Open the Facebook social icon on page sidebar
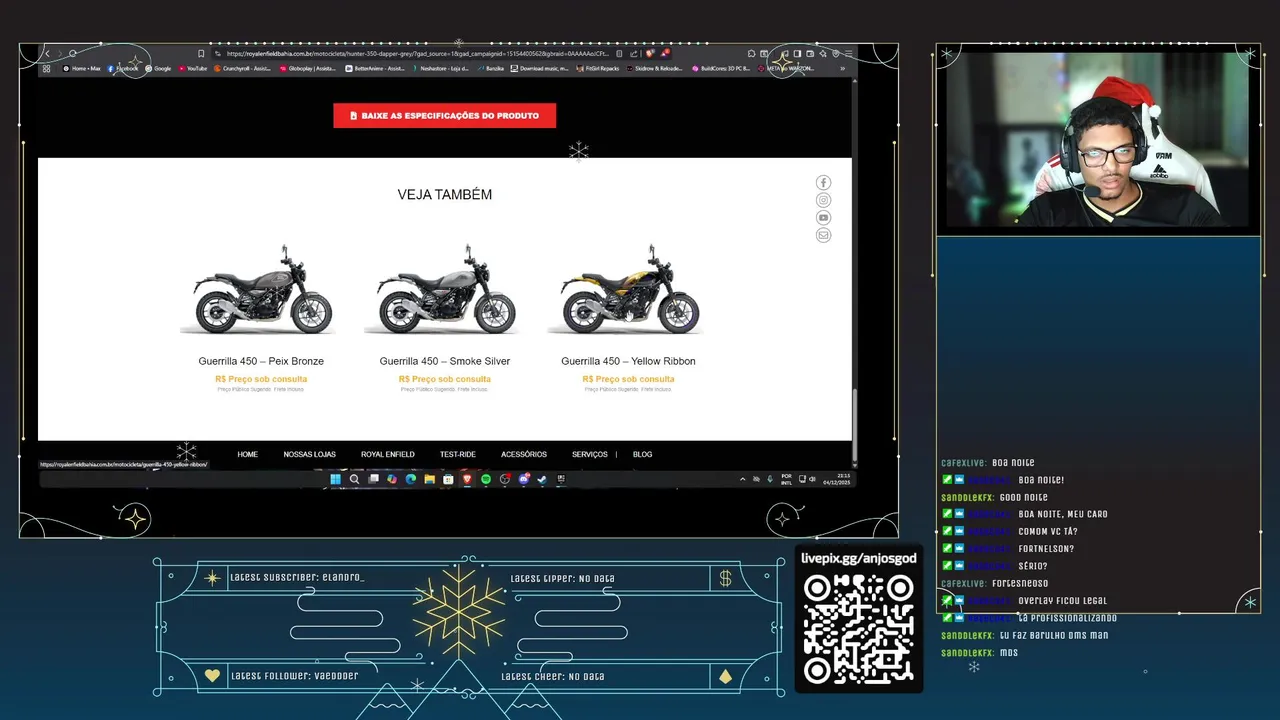The image size is (1280, 720). click(823, 182)
